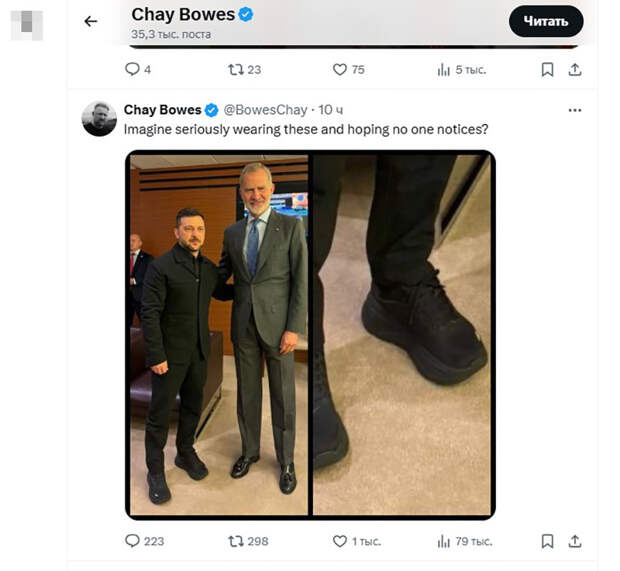
Task: Click the back arrow icon
Action: coord(91,21)
